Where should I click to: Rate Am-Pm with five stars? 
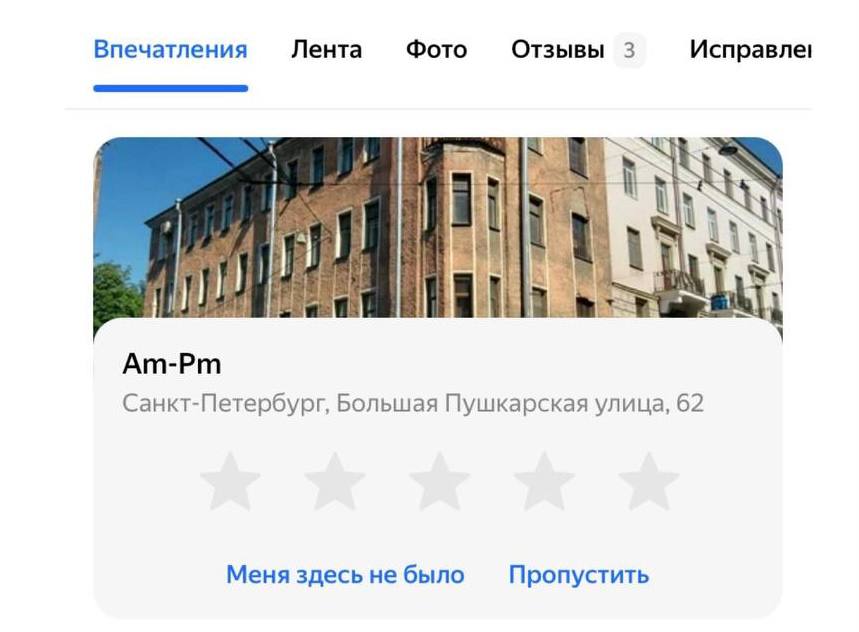point(649,481)
